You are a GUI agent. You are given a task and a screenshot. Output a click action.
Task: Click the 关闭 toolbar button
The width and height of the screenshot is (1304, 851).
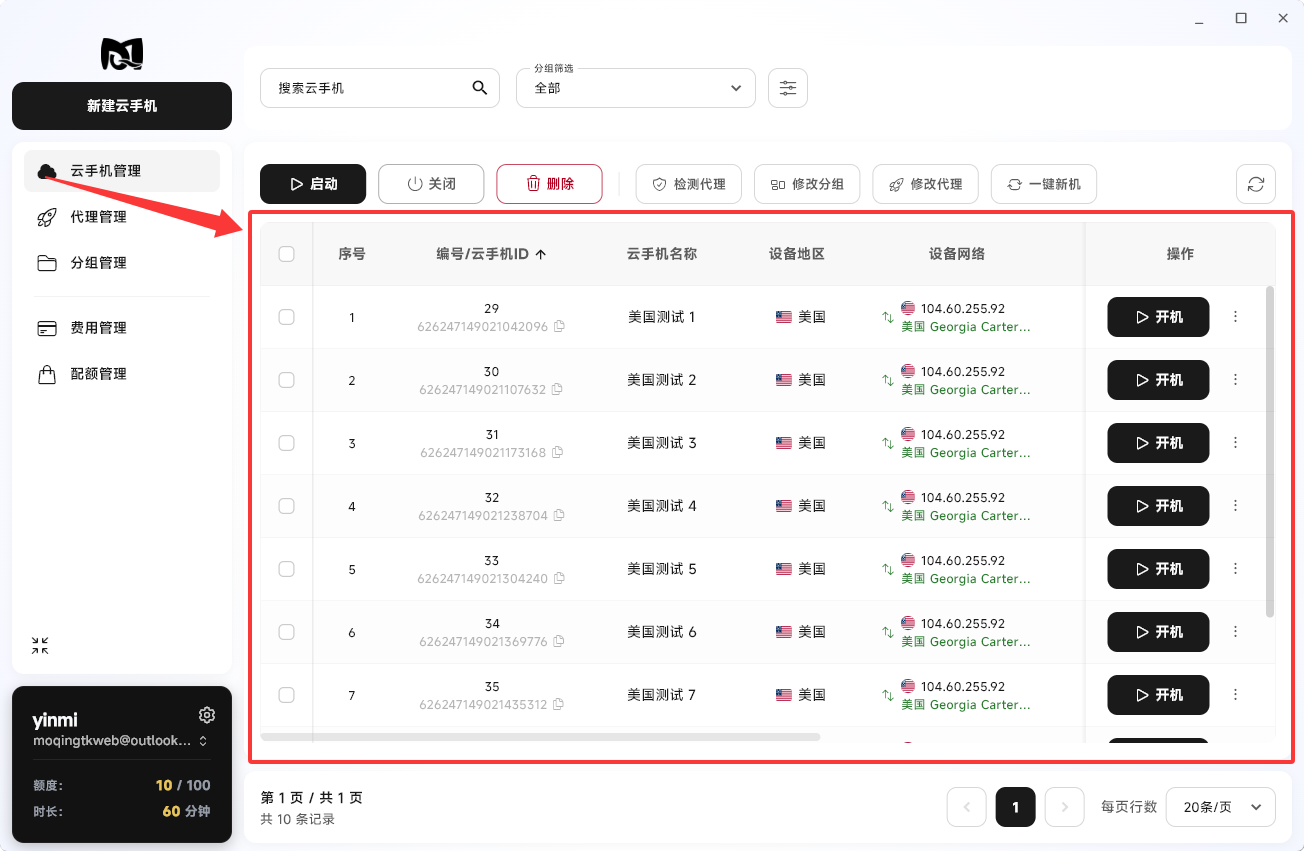(x=431, y=184)
